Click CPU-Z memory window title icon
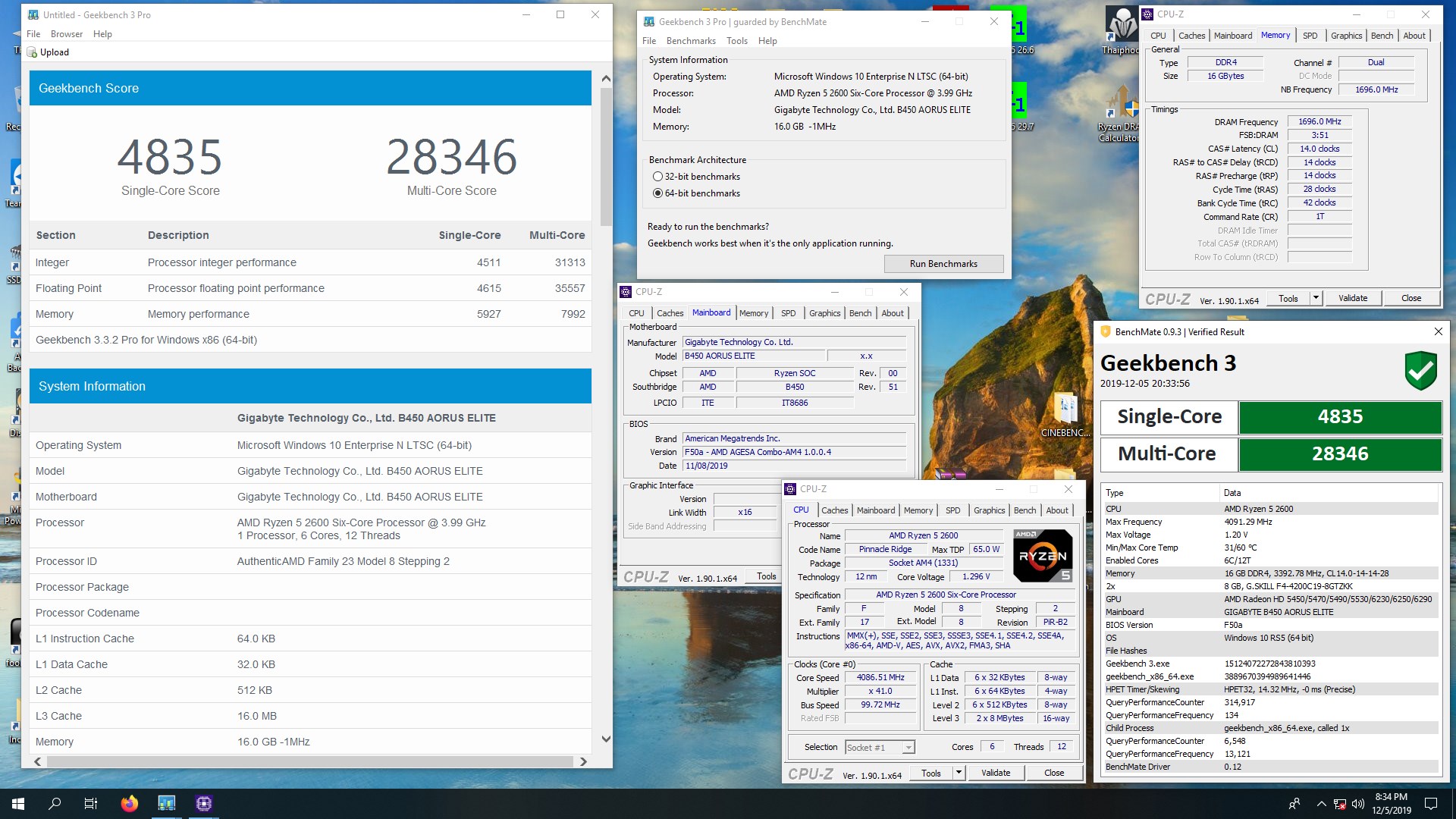 pyautogui.click(x=1147, y=14)
